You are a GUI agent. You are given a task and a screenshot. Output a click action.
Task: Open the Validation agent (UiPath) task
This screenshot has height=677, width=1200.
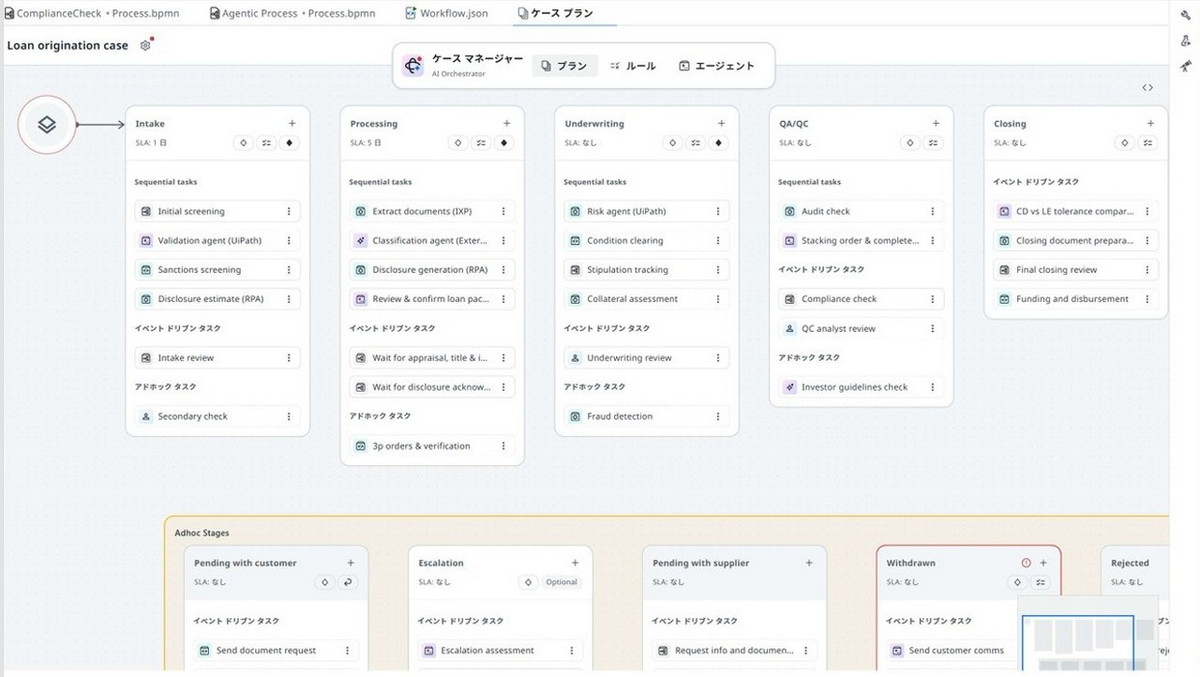(x=218, y=241)
